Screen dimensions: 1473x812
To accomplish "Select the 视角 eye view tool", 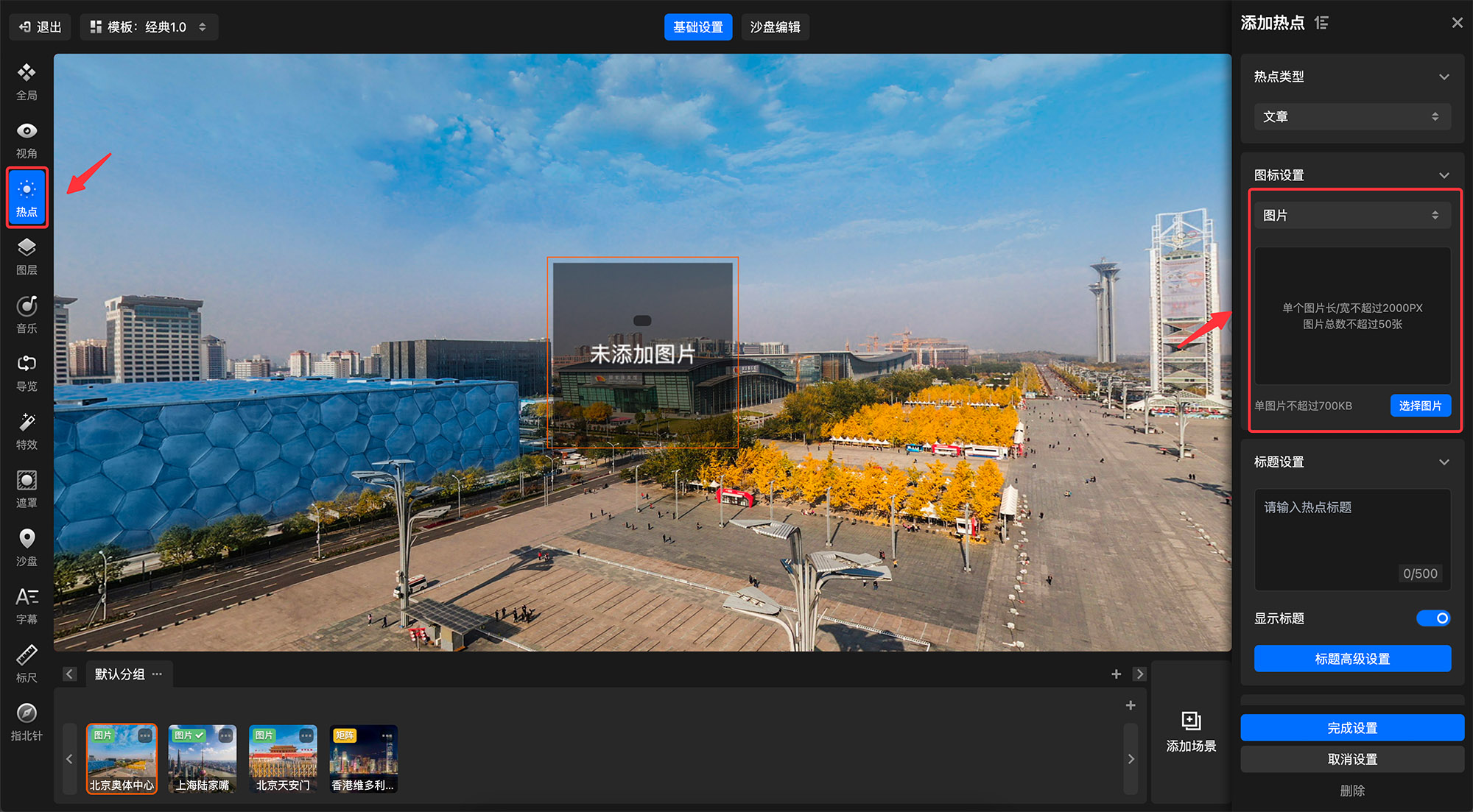I will (27, 140).
